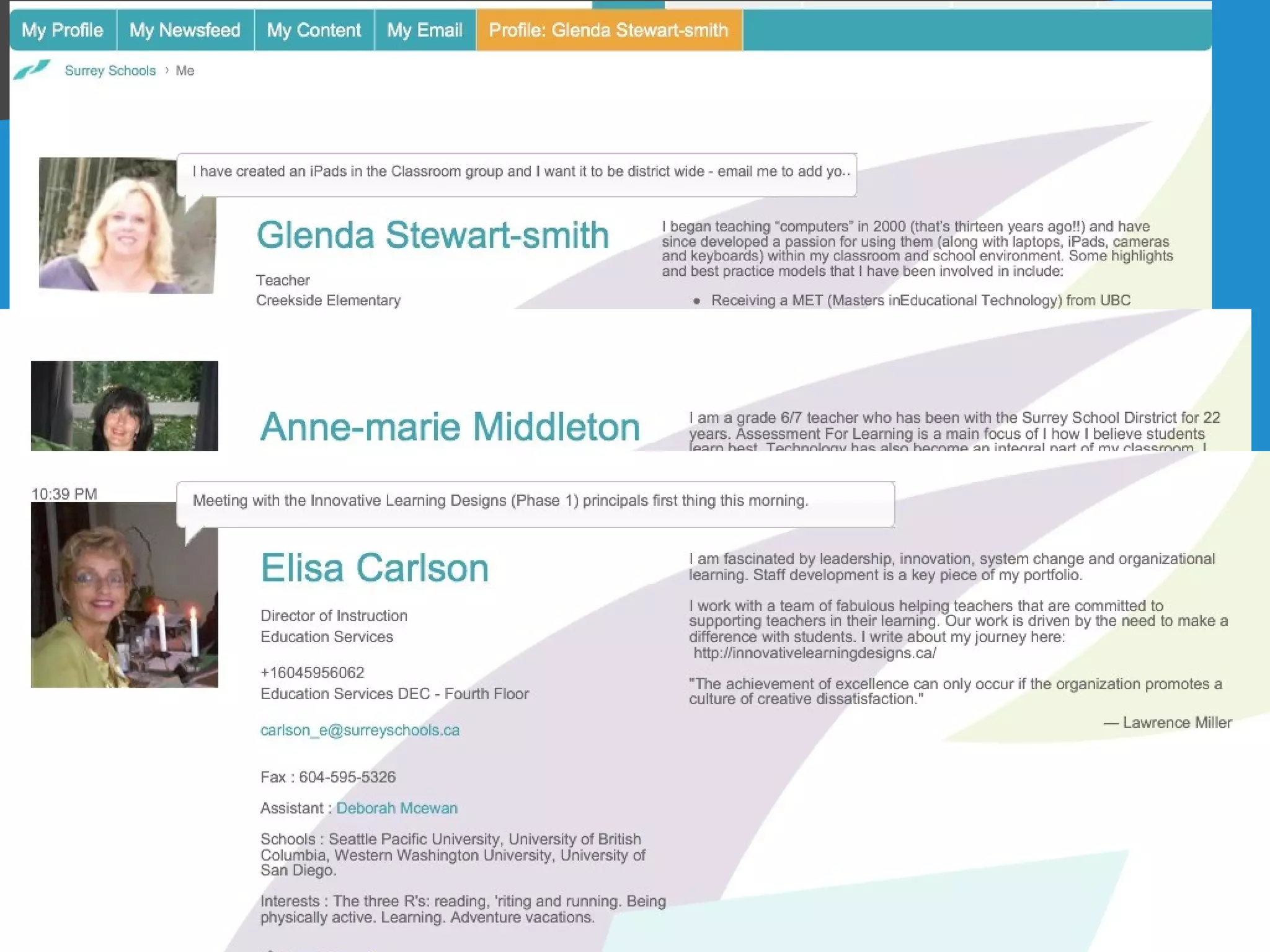Click the Me breadcrumb item
This screenshot has width=1270, height=952.
pyautogui.click(x=185, y=71)
